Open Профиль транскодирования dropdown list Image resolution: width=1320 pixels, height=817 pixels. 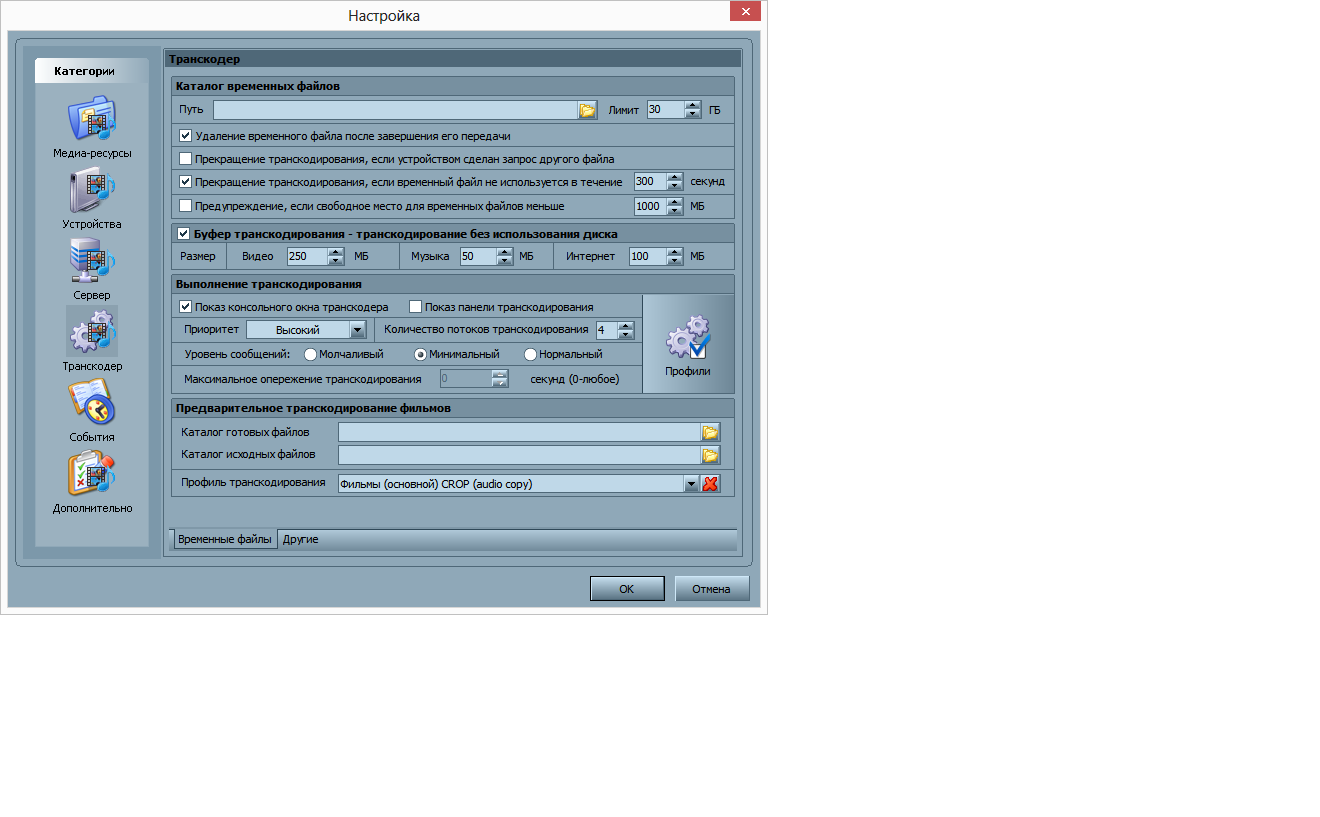pyautogui.click(x=690, y=484)
